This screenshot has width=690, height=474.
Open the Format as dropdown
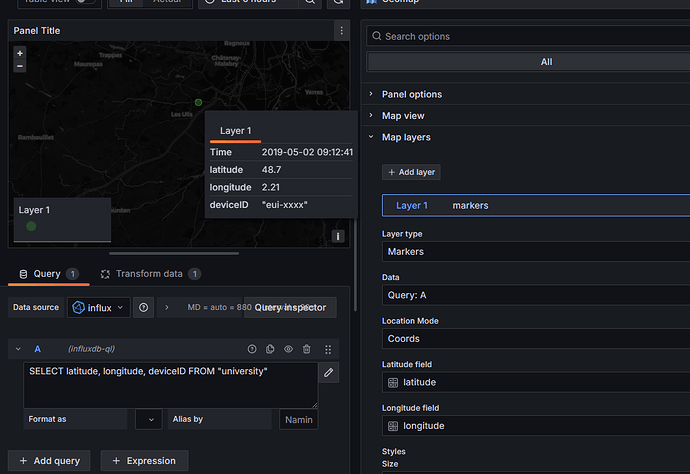(149, 419)
